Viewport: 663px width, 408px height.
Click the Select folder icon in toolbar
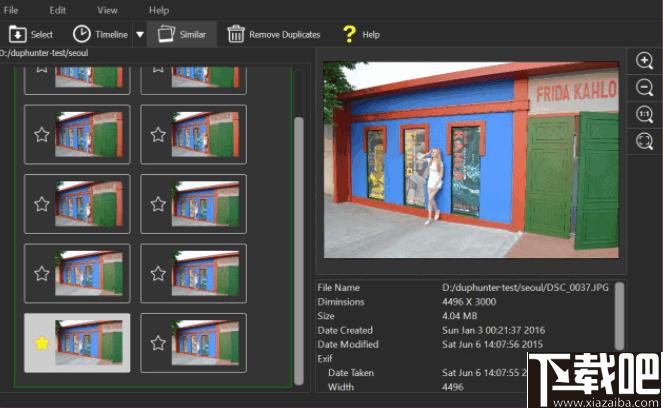[18, 34]
